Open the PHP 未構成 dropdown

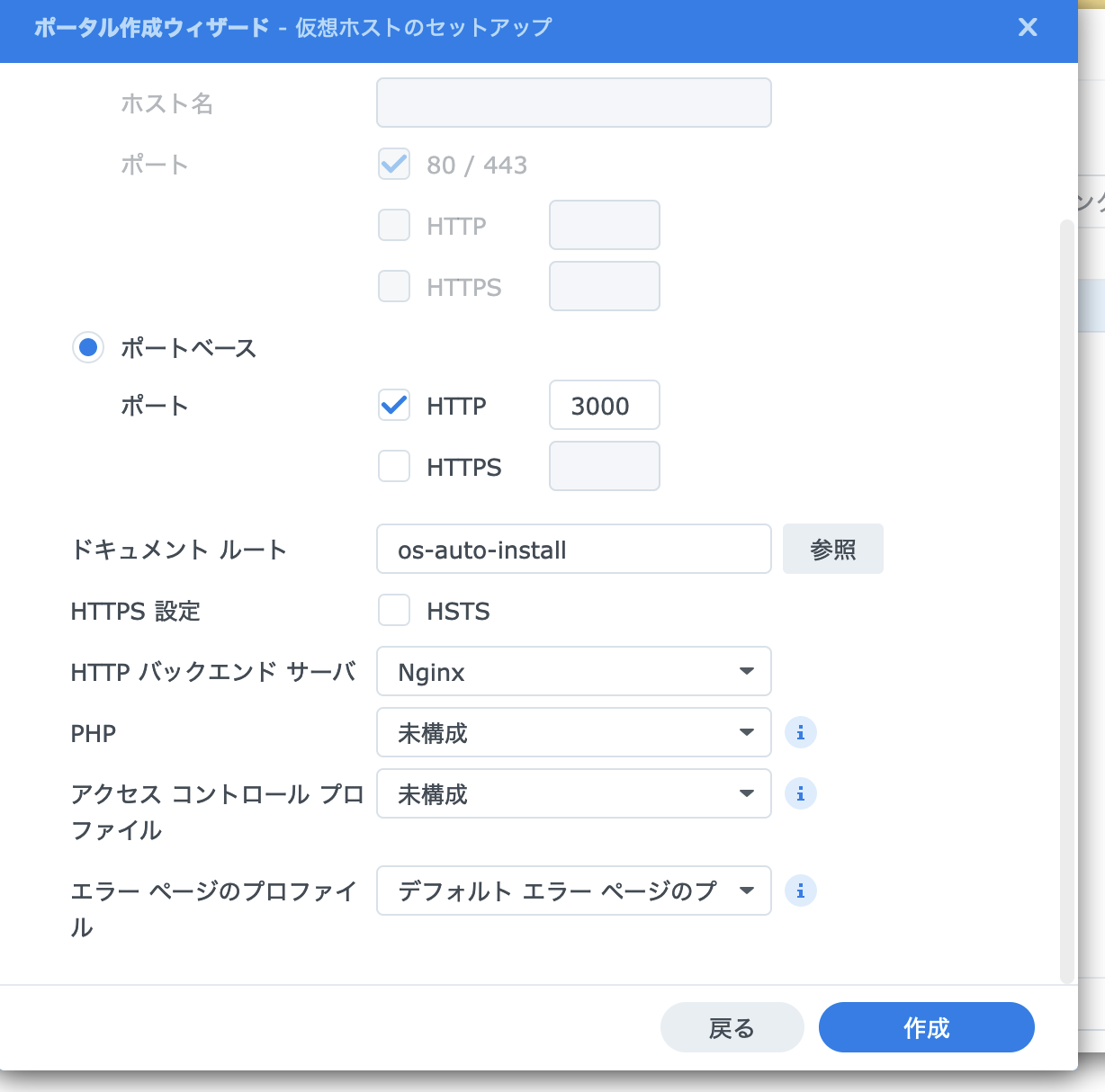tap(573, 732)
